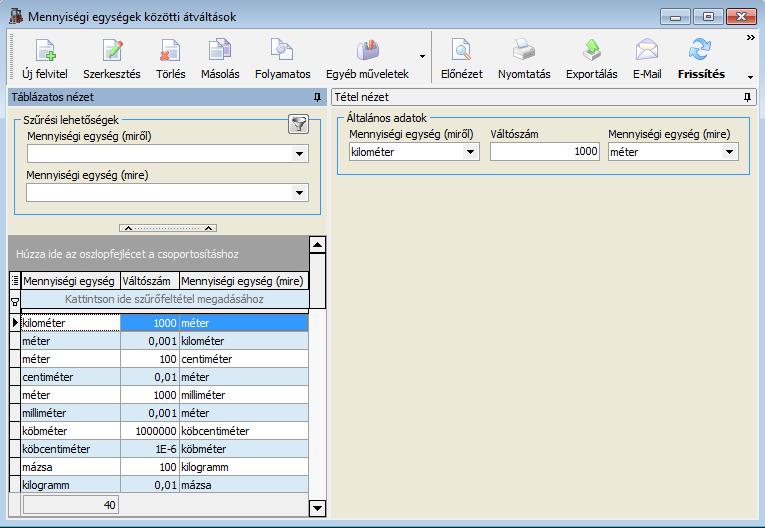The height and width of the screenshot is (528, 765).
Task: Click the grouping area 'Húzza ide az oszlopfejlécet'
Action: (159, 254)
